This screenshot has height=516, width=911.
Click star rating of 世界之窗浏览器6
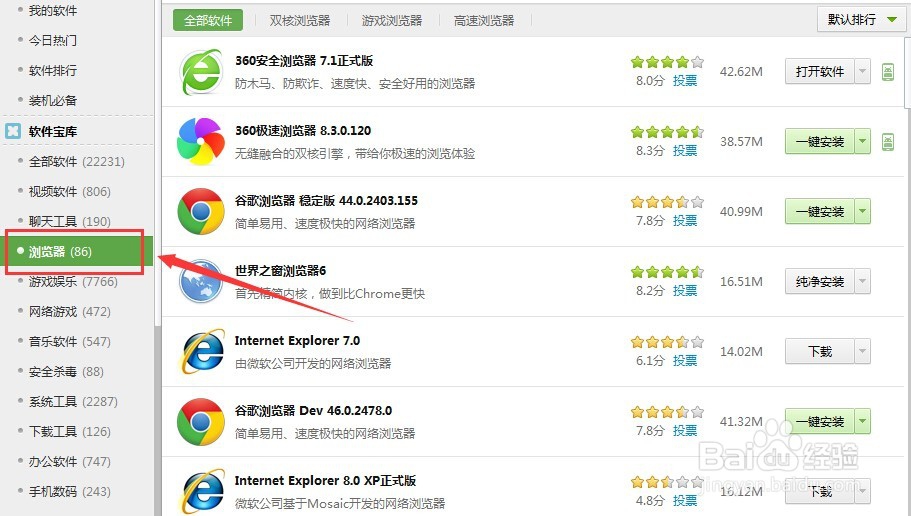pos(668,271)
